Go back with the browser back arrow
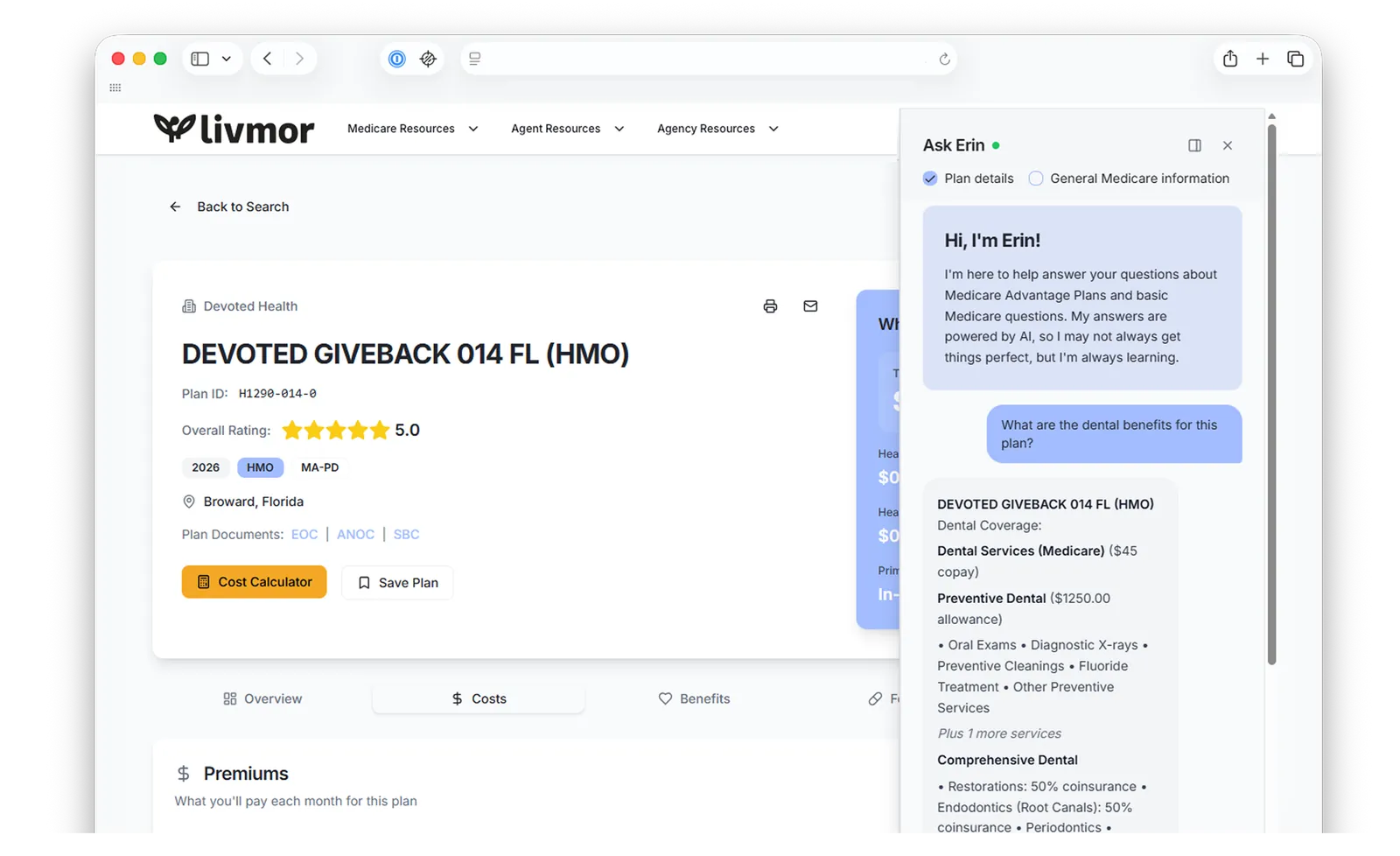 click(268, 59)
